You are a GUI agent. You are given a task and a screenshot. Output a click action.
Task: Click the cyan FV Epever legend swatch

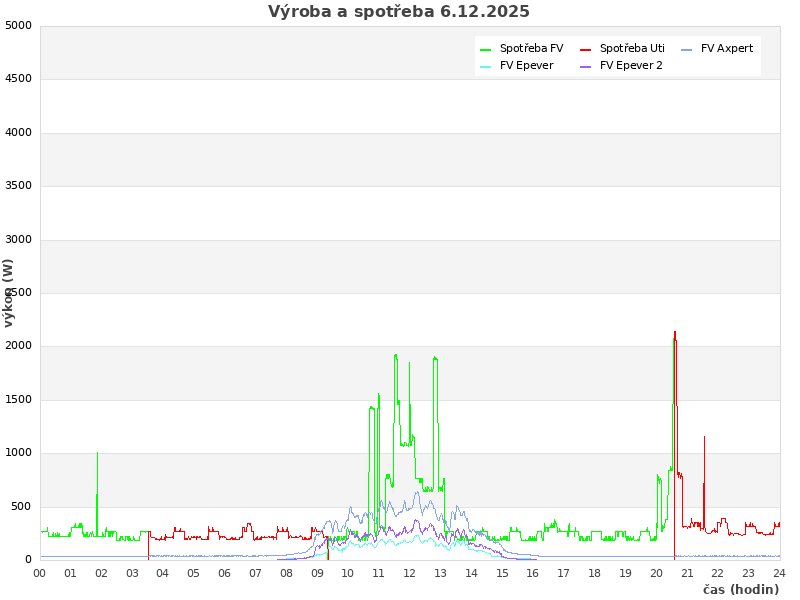485,66
